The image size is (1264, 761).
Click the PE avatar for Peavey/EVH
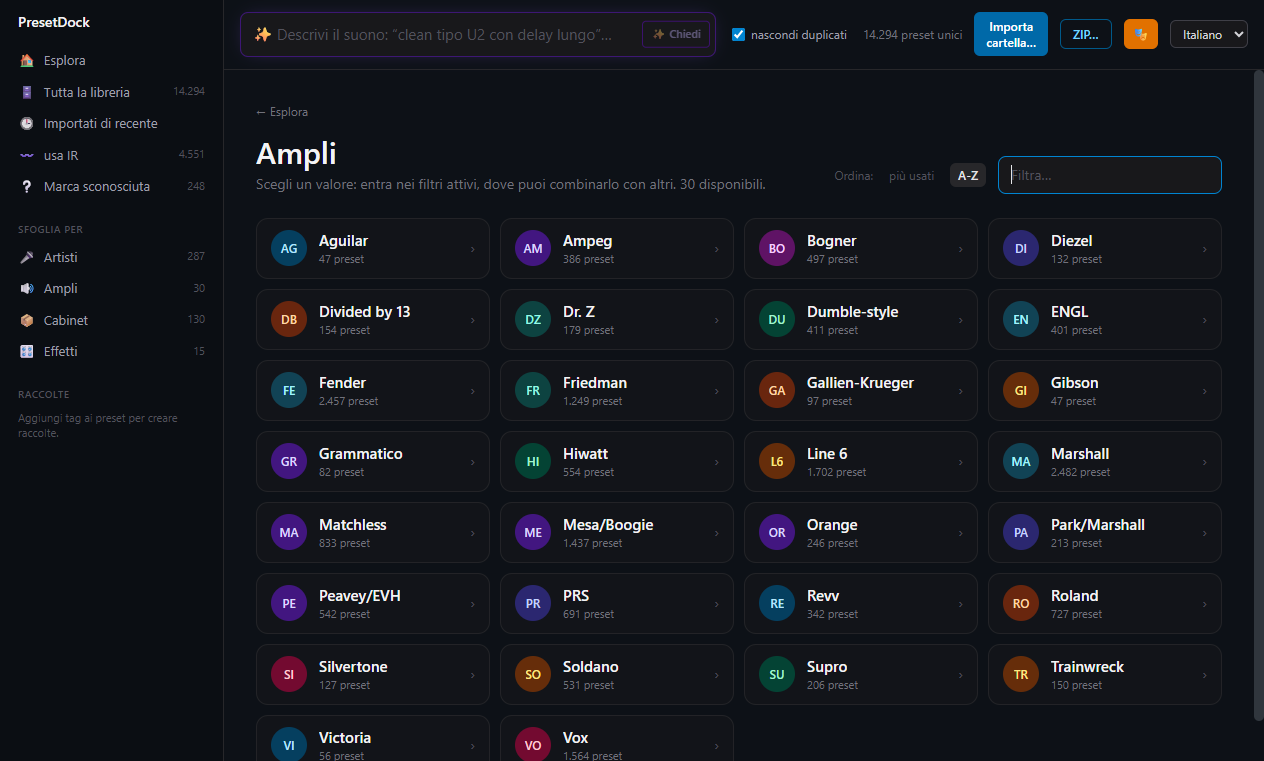click(289, 604)
